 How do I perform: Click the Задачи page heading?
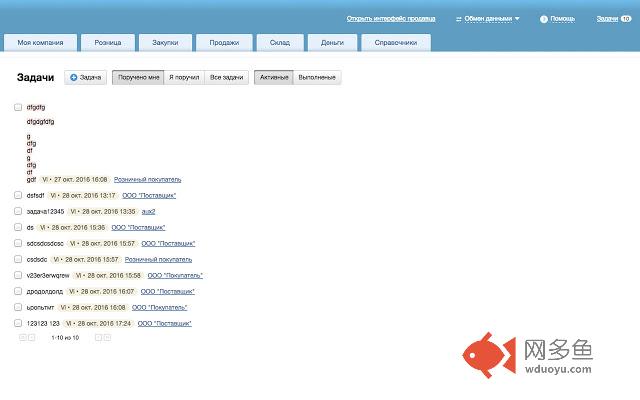36,78
